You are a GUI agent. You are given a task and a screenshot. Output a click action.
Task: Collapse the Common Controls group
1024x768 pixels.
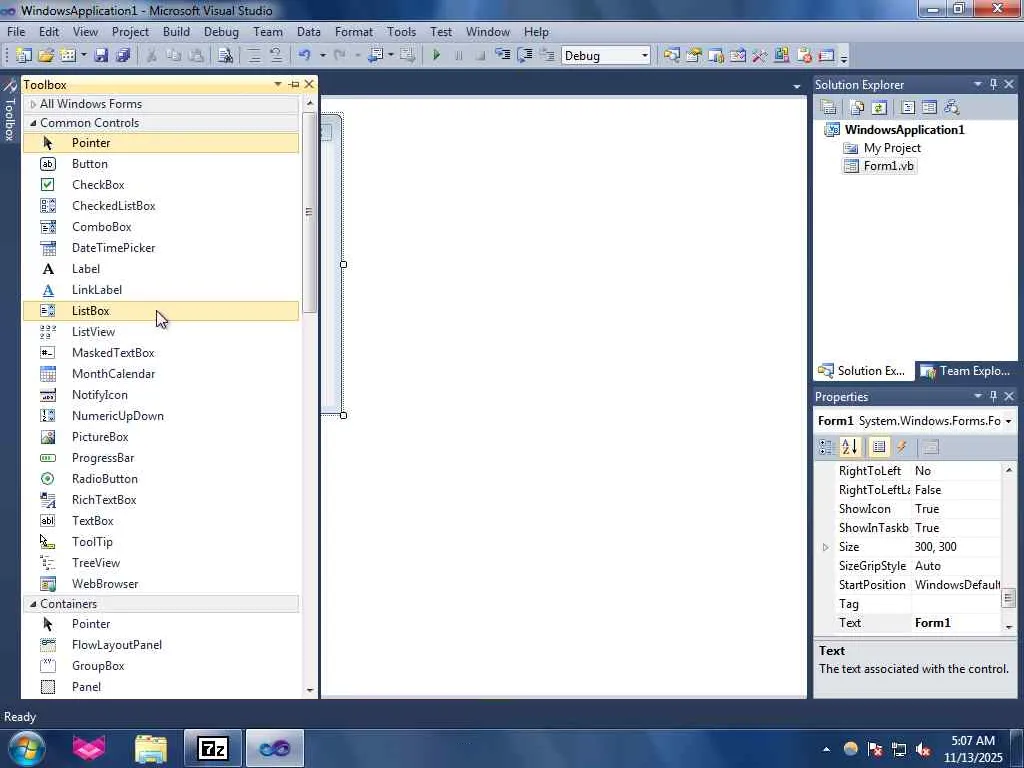pos(33,123)
